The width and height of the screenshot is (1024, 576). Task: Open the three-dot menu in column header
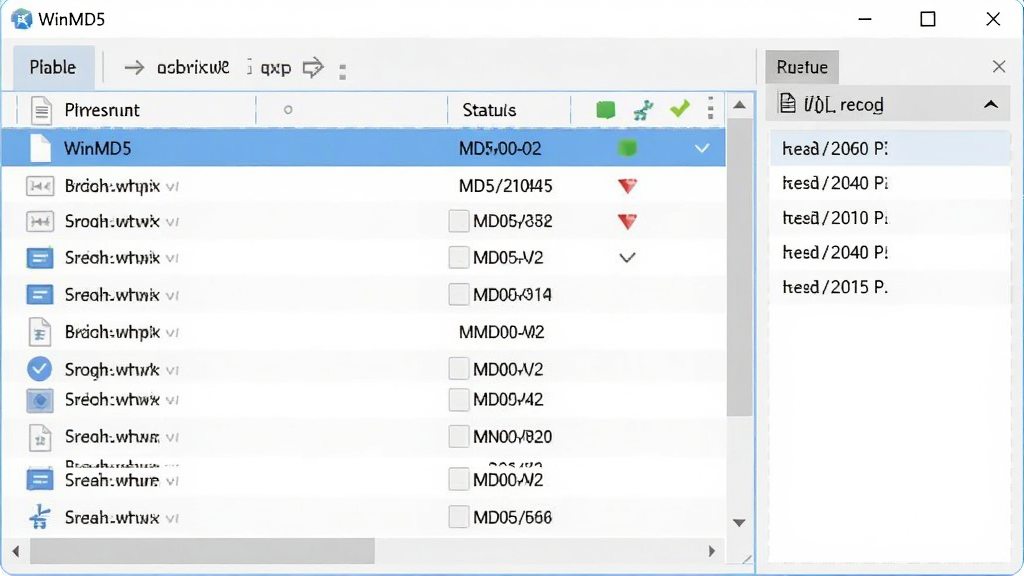[x=711, y=108]
